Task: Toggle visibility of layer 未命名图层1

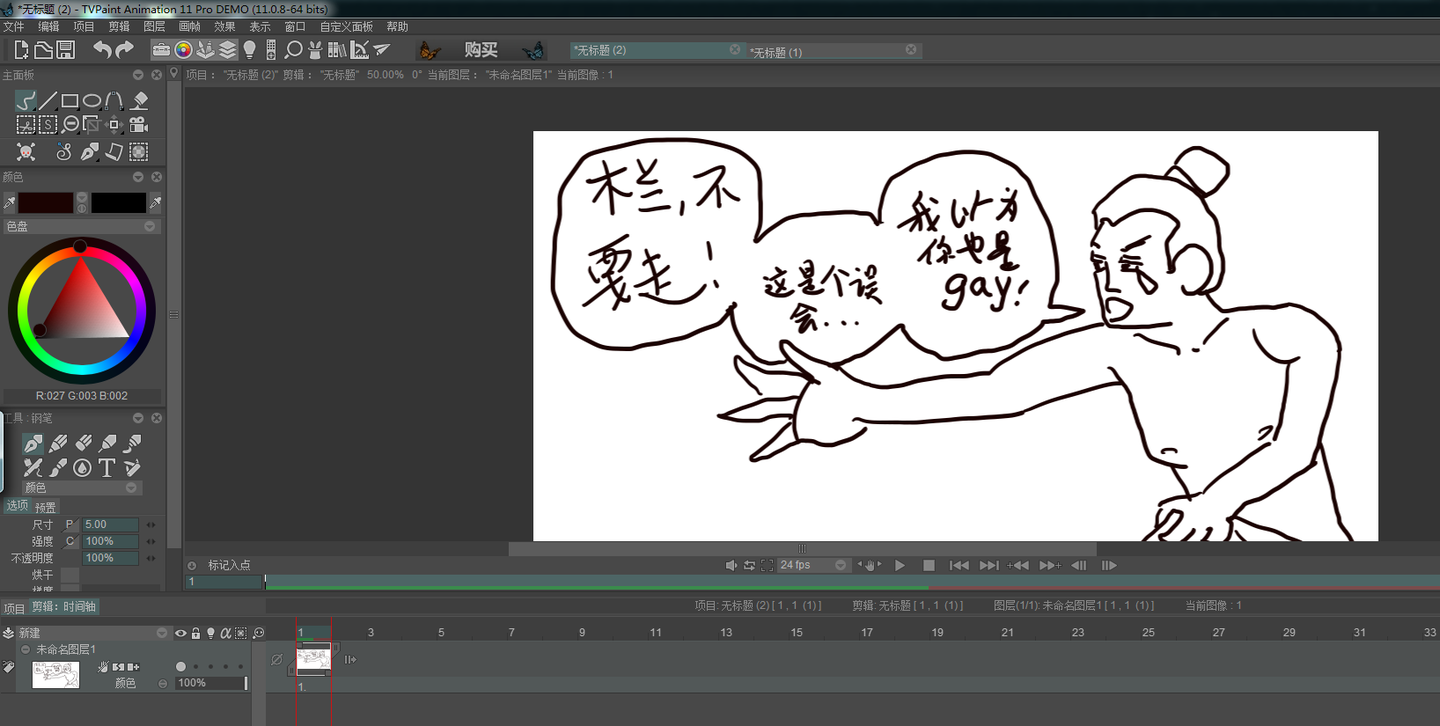Action: (179, 633)
